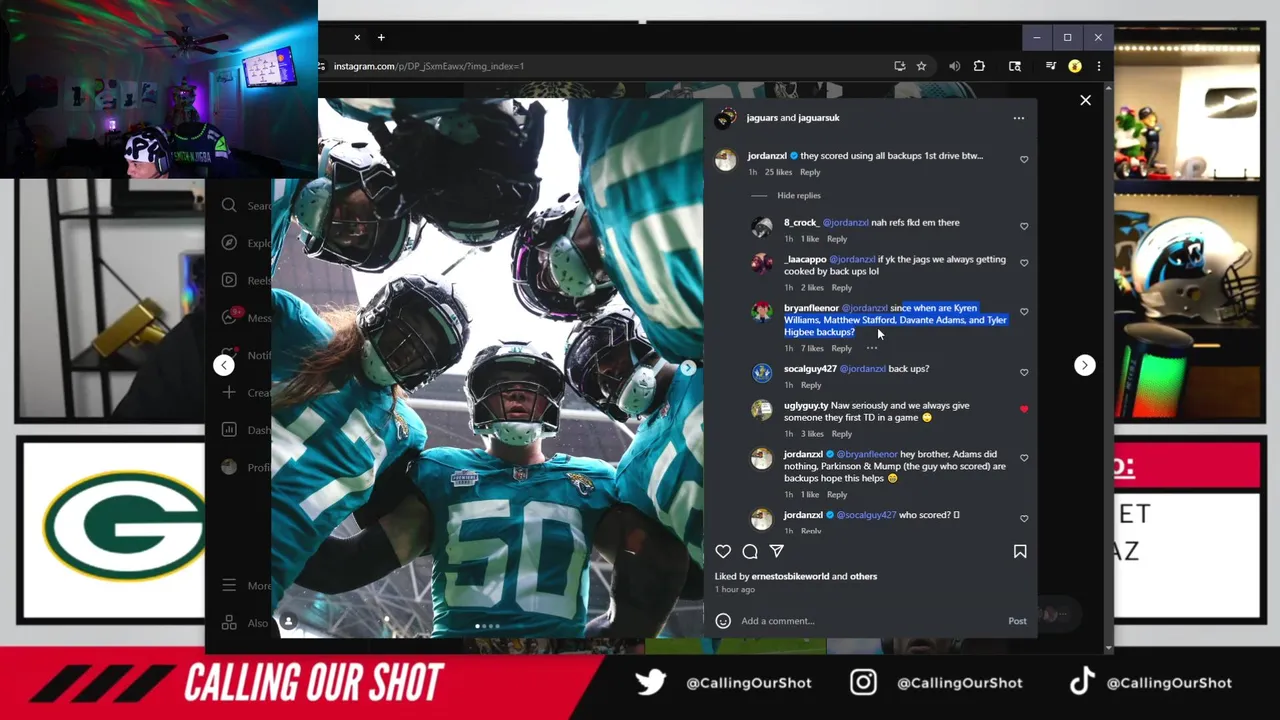Like jordanzxl's who scored reply
1280x720 pixels.
click(x=1024, y=519)
